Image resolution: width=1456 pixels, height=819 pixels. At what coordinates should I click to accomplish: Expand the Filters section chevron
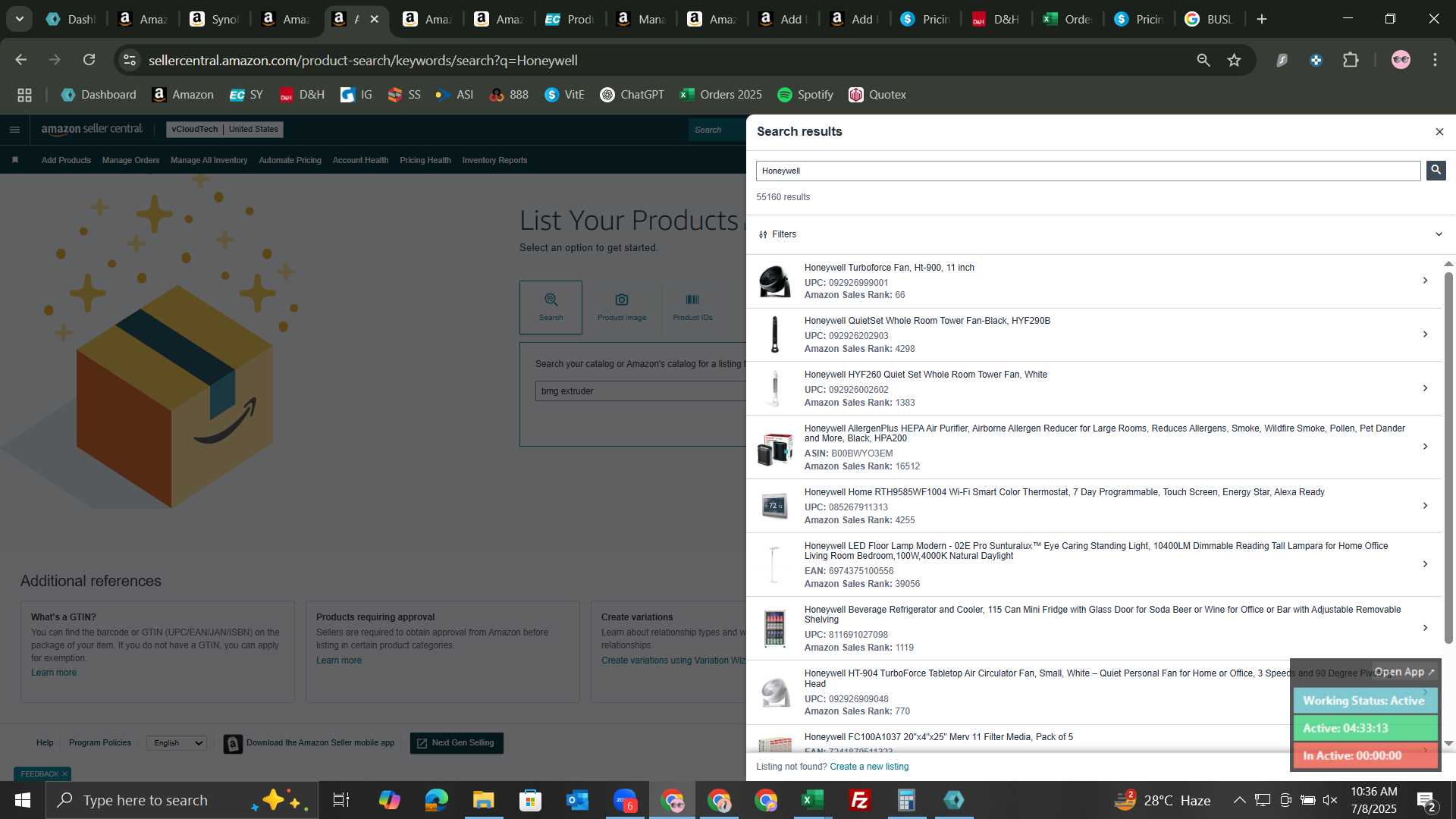[1439, 234]
